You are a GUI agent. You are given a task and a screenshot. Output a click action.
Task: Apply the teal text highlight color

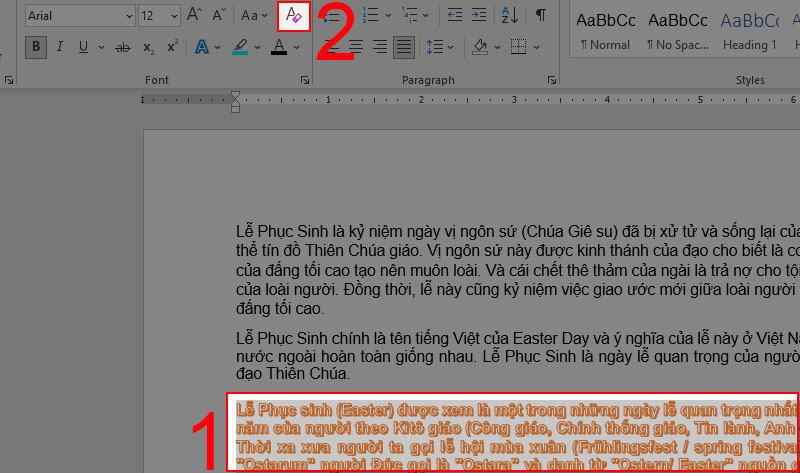240,47
